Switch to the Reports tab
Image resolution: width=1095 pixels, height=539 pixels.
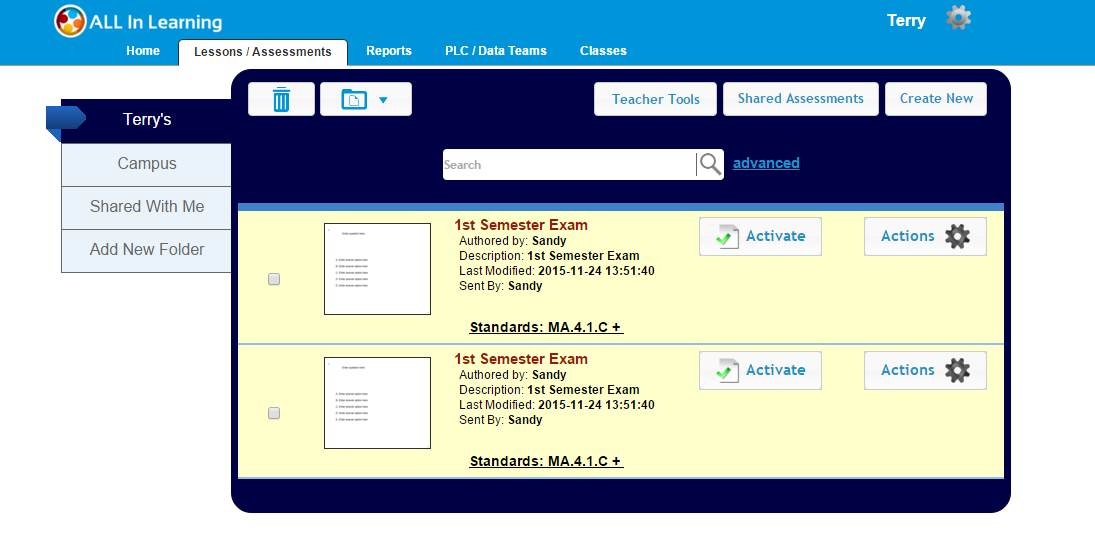tap(389, 51)
